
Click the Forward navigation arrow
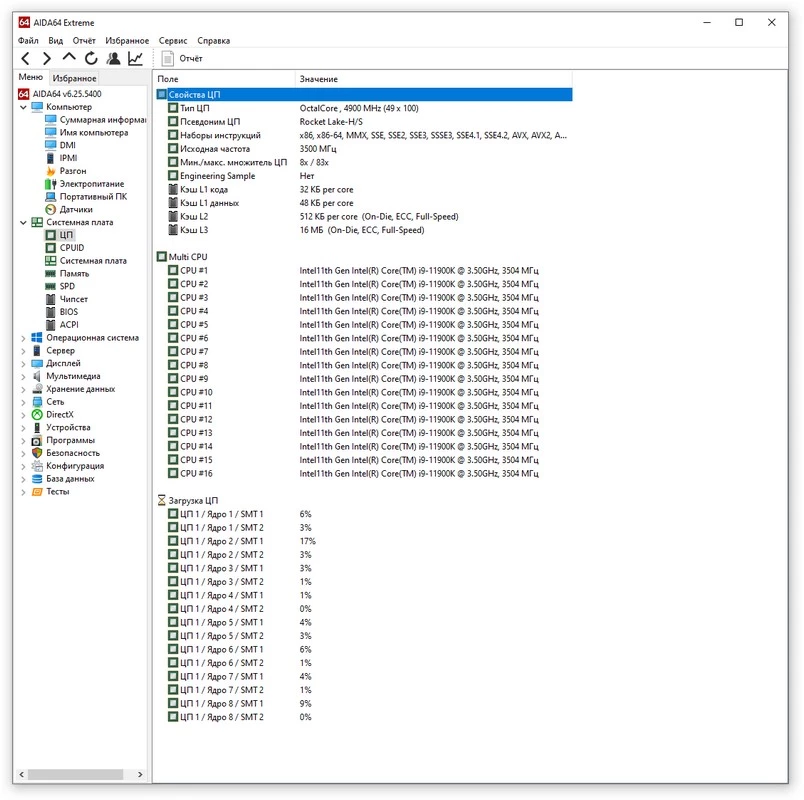(47, 59)
